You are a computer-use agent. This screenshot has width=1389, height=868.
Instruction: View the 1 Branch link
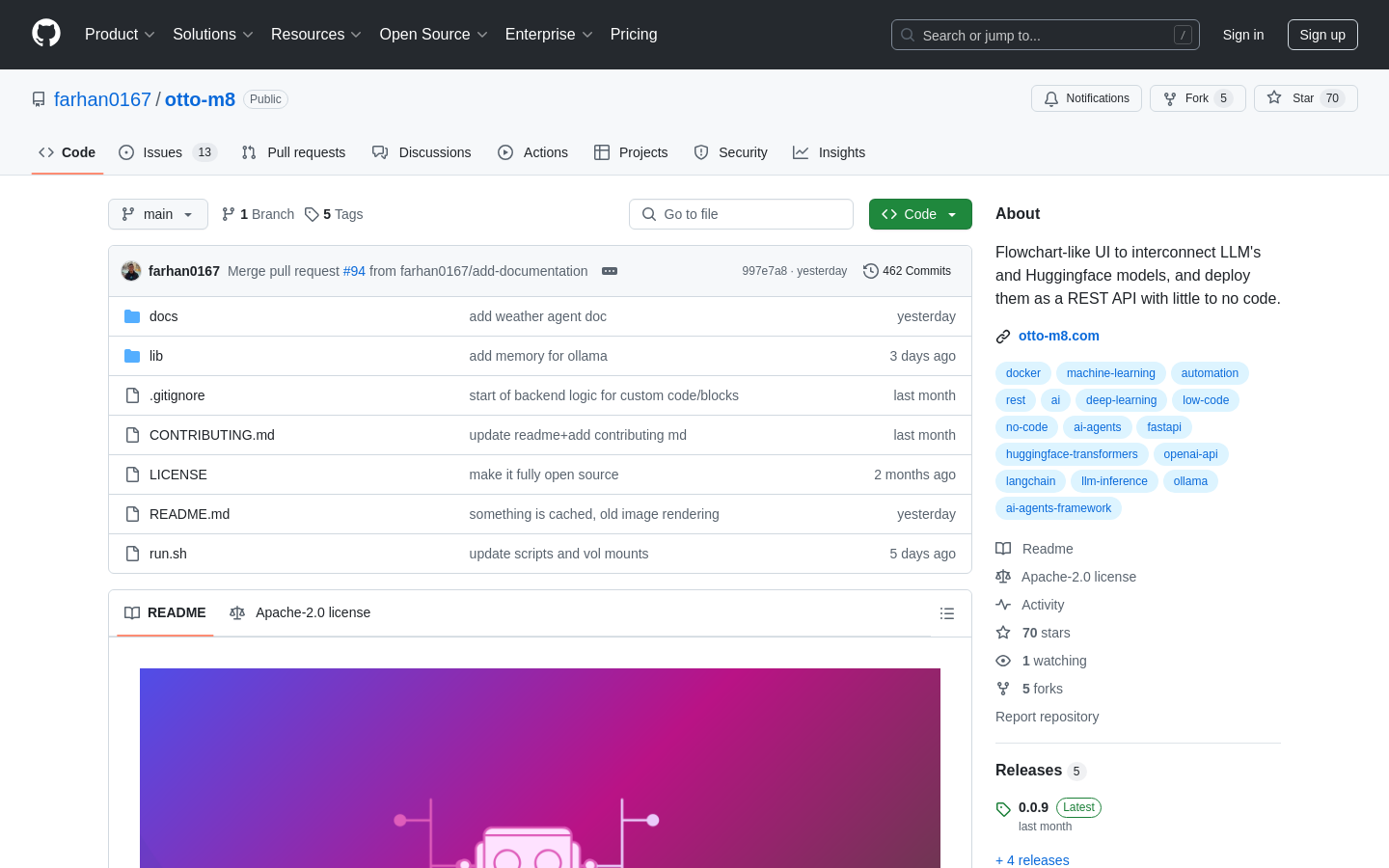(258, 214)
